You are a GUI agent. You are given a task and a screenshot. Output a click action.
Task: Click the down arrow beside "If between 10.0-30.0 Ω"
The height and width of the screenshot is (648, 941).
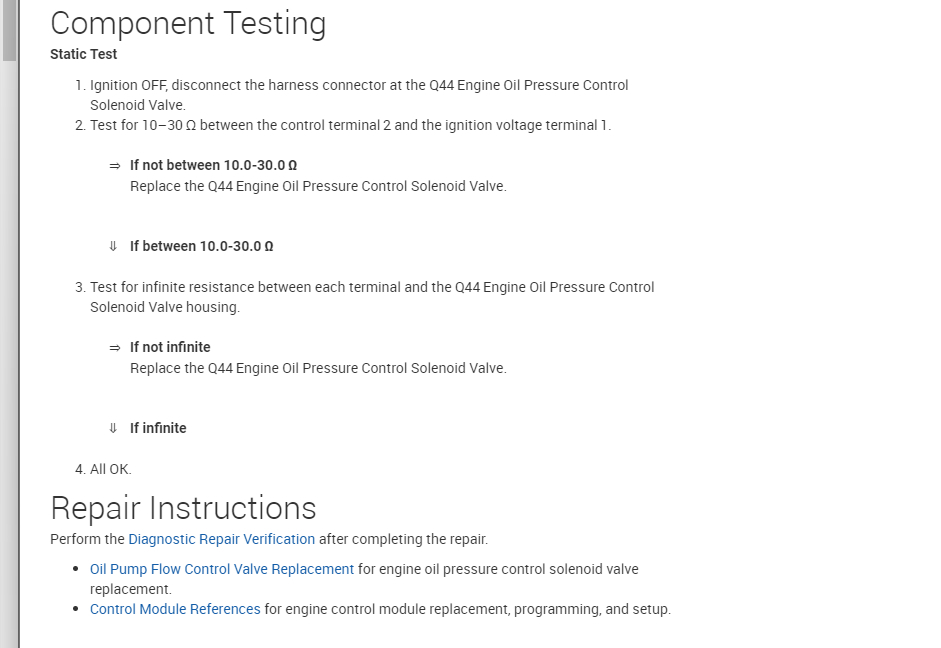pos(114,246)
